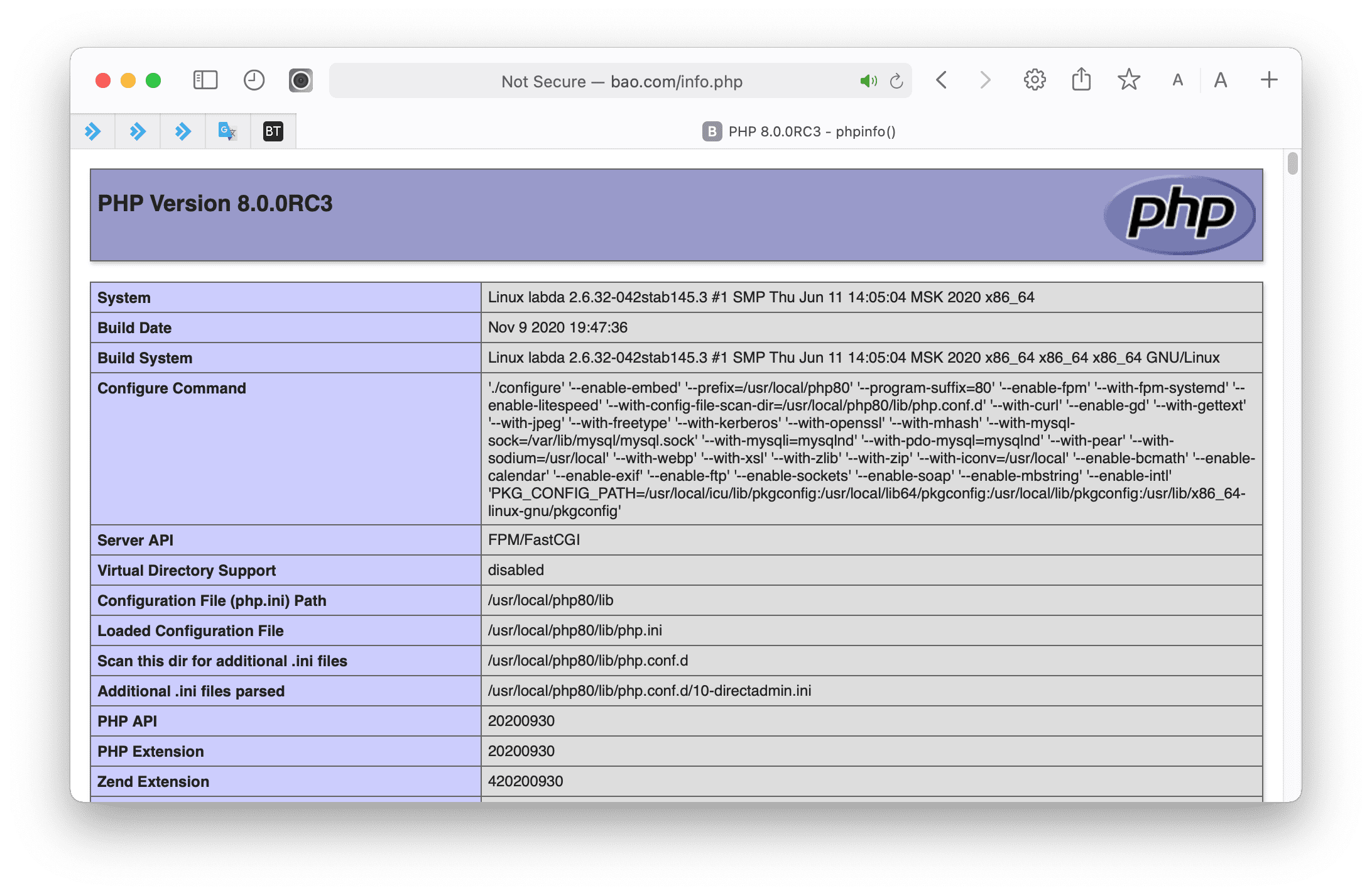Open the share menu icon
Image resolution: width=1372 pixels, height=895 pixels.
tap(1081, 80)
